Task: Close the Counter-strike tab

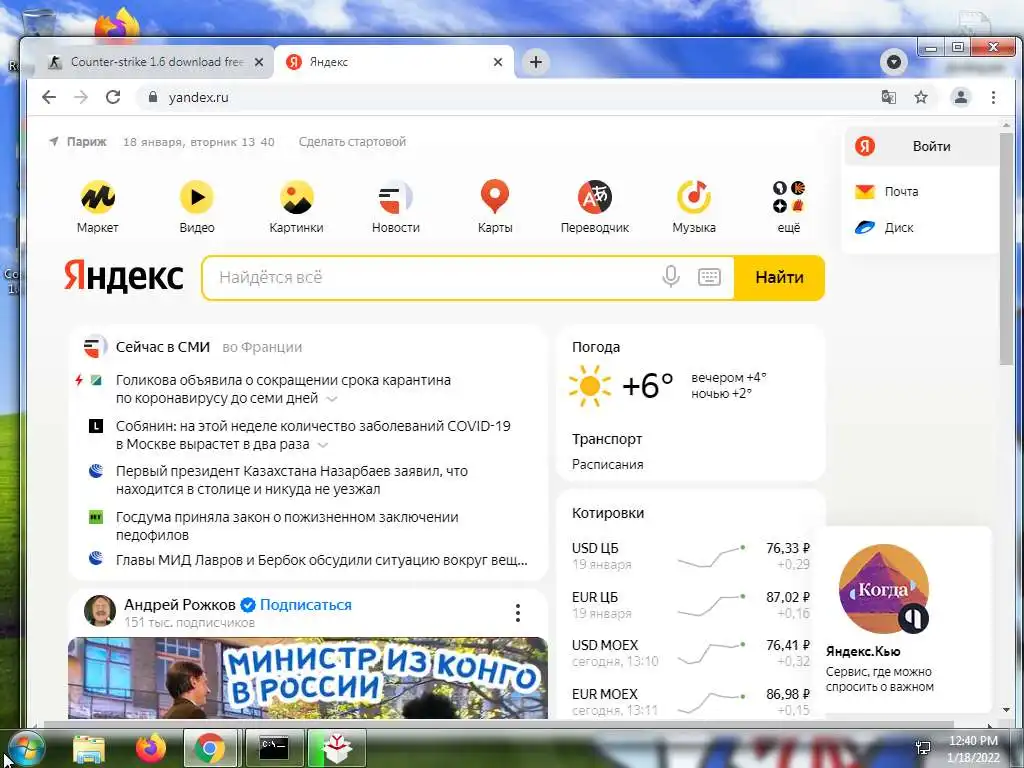Action: tap(259, 62)
